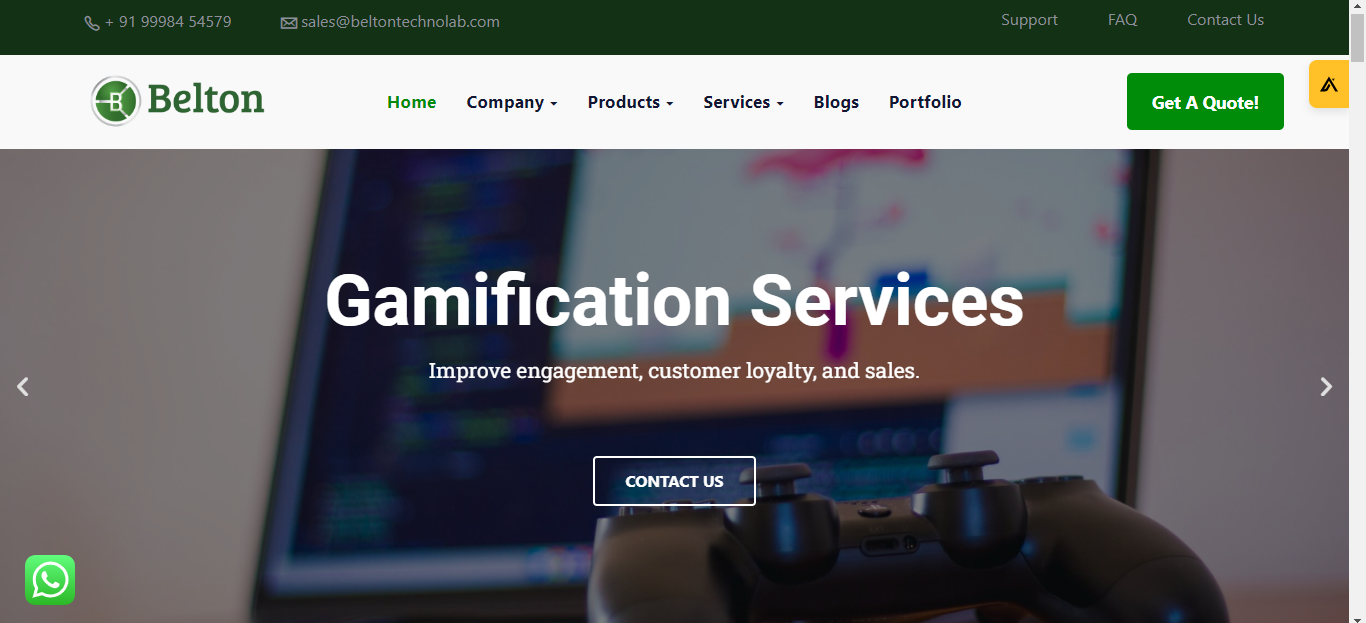
Task: Expand the Products dropdown menu
Action: pos(631,102)
